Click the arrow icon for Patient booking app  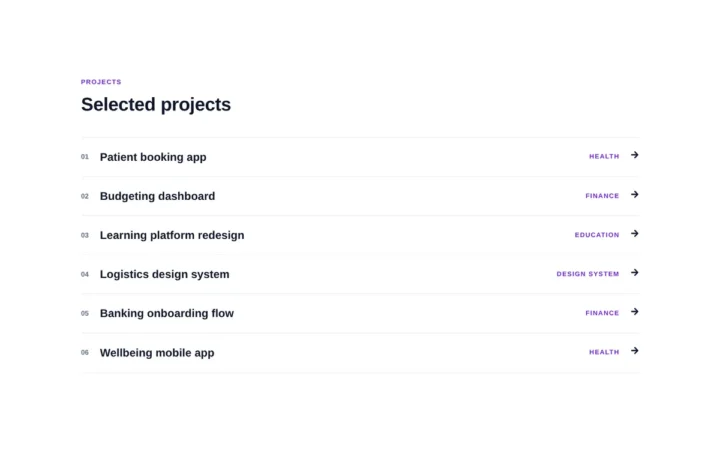point(635,155)
